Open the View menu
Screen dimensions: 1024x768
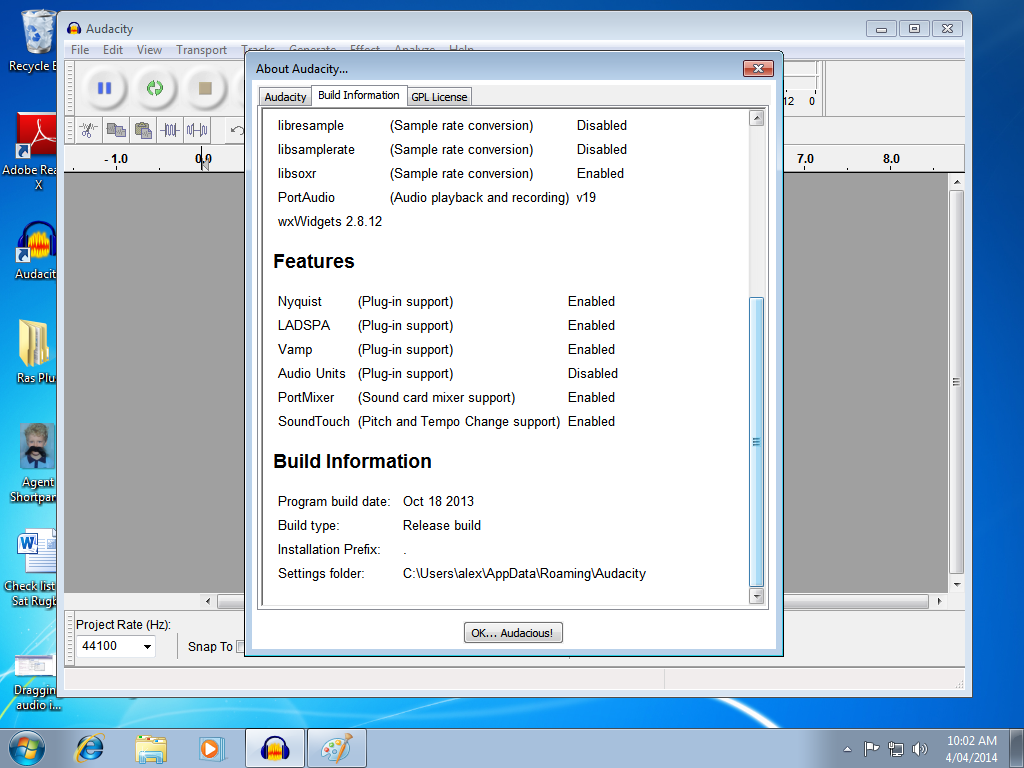(149, 50)
